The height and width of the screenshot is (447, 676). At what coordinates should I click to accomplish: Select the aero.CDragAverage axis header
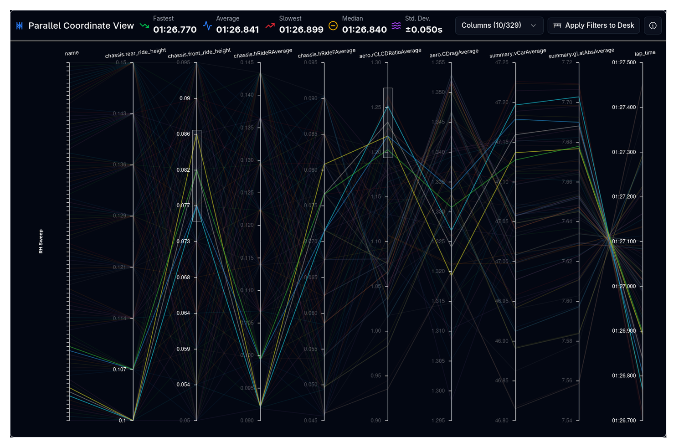pos(451,55)
